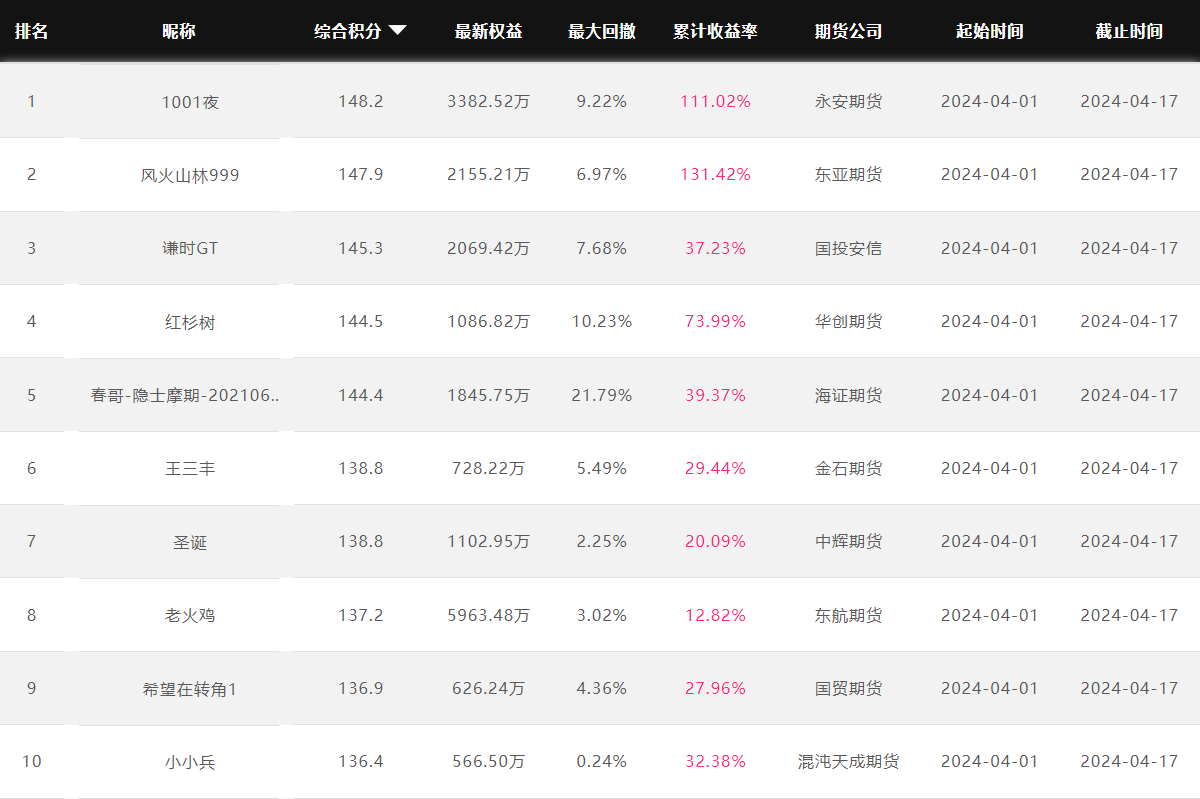The height and width of the screenshot is (799, 1200).
Task: Open trader 老火鸡 profile
Action: pyautogui.click(x=190, y=615)
